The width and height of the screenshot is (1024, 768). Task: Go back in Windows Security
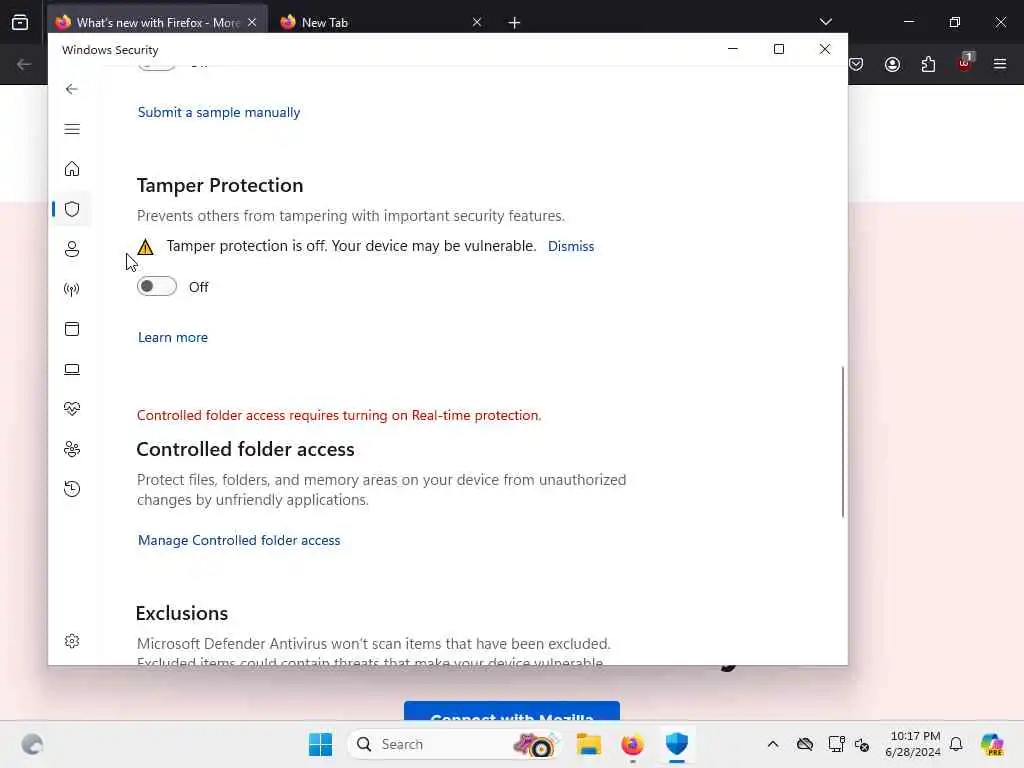(x=72, y=89)
